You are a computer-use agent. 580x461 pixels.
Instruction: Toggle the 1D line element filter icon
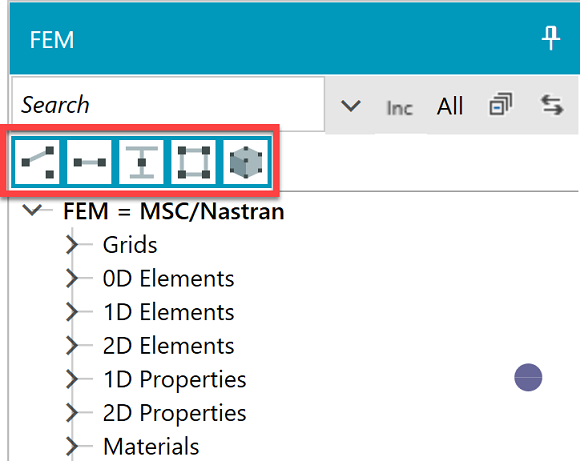click(90, 162)
